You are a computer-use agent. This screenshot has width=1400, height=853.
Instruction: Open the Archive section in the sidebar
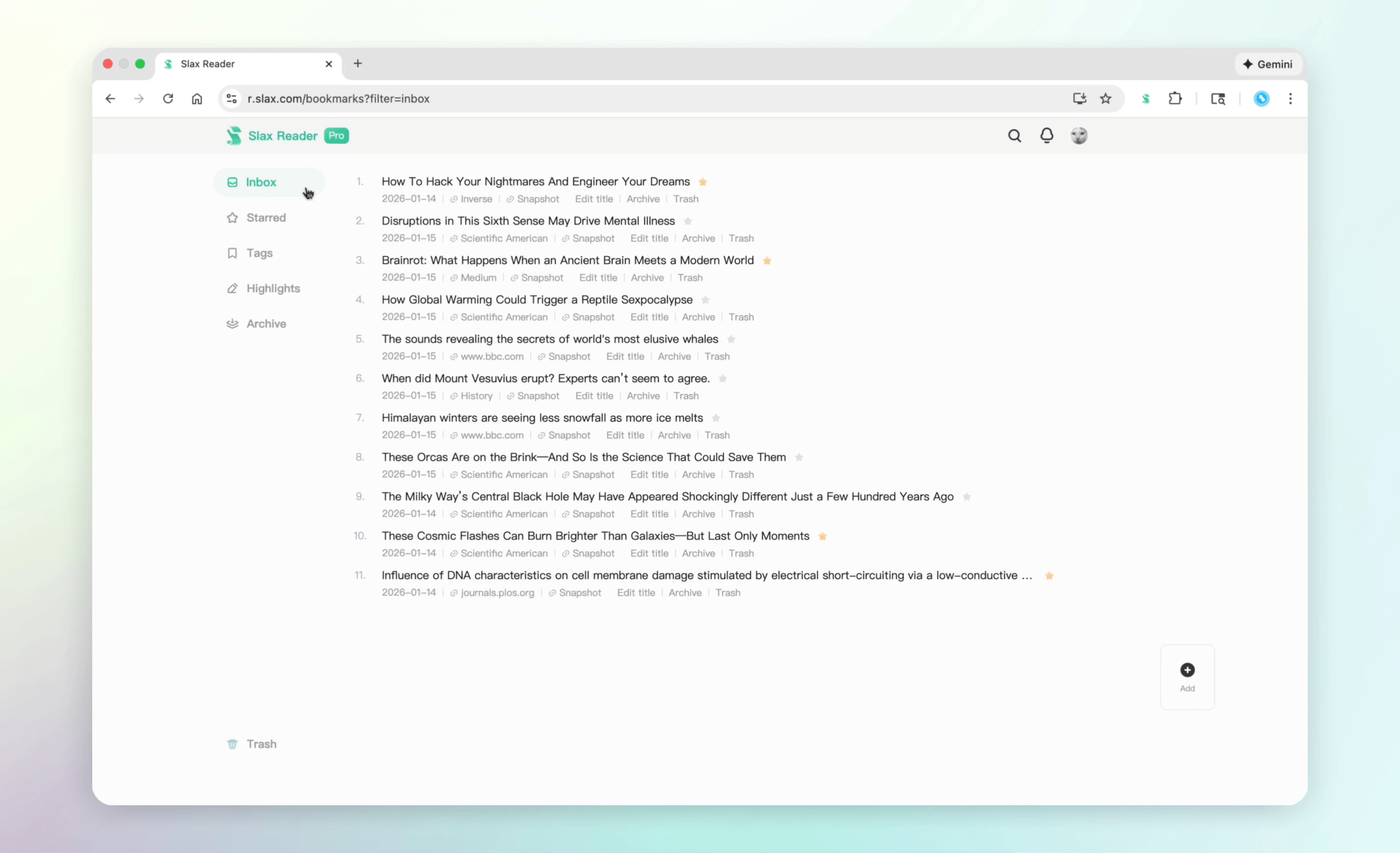265,323
